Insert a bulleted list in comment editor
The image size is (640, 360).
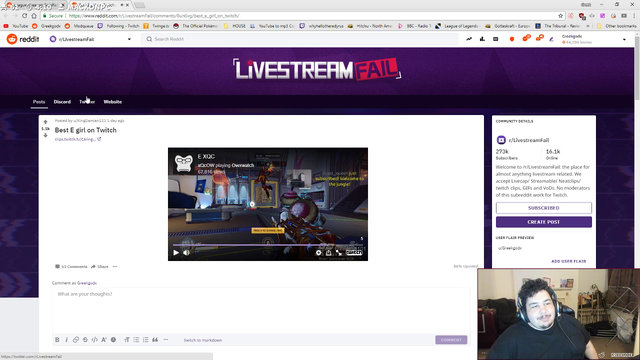[136, 340]
